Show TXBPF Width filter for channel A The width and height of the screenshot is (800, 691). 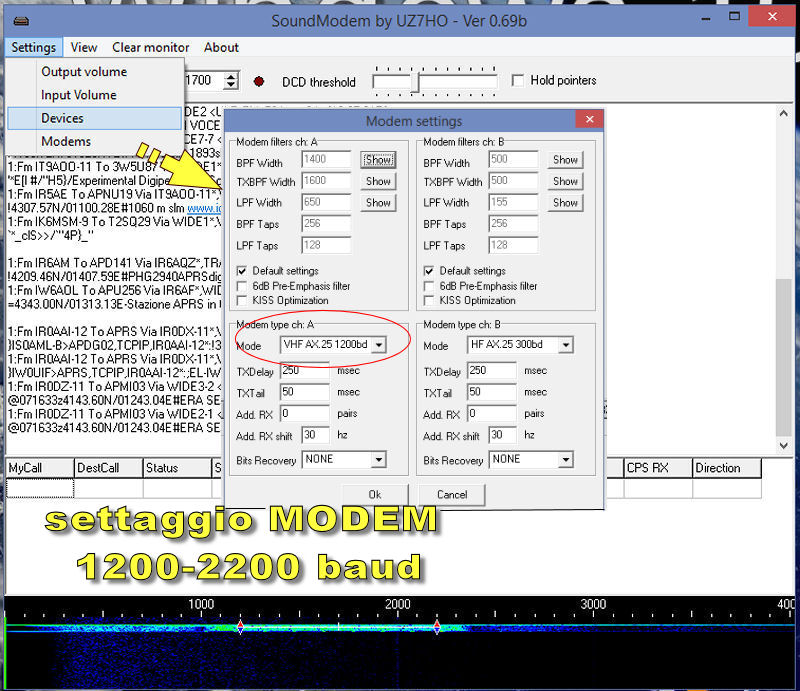pos(378,181)
